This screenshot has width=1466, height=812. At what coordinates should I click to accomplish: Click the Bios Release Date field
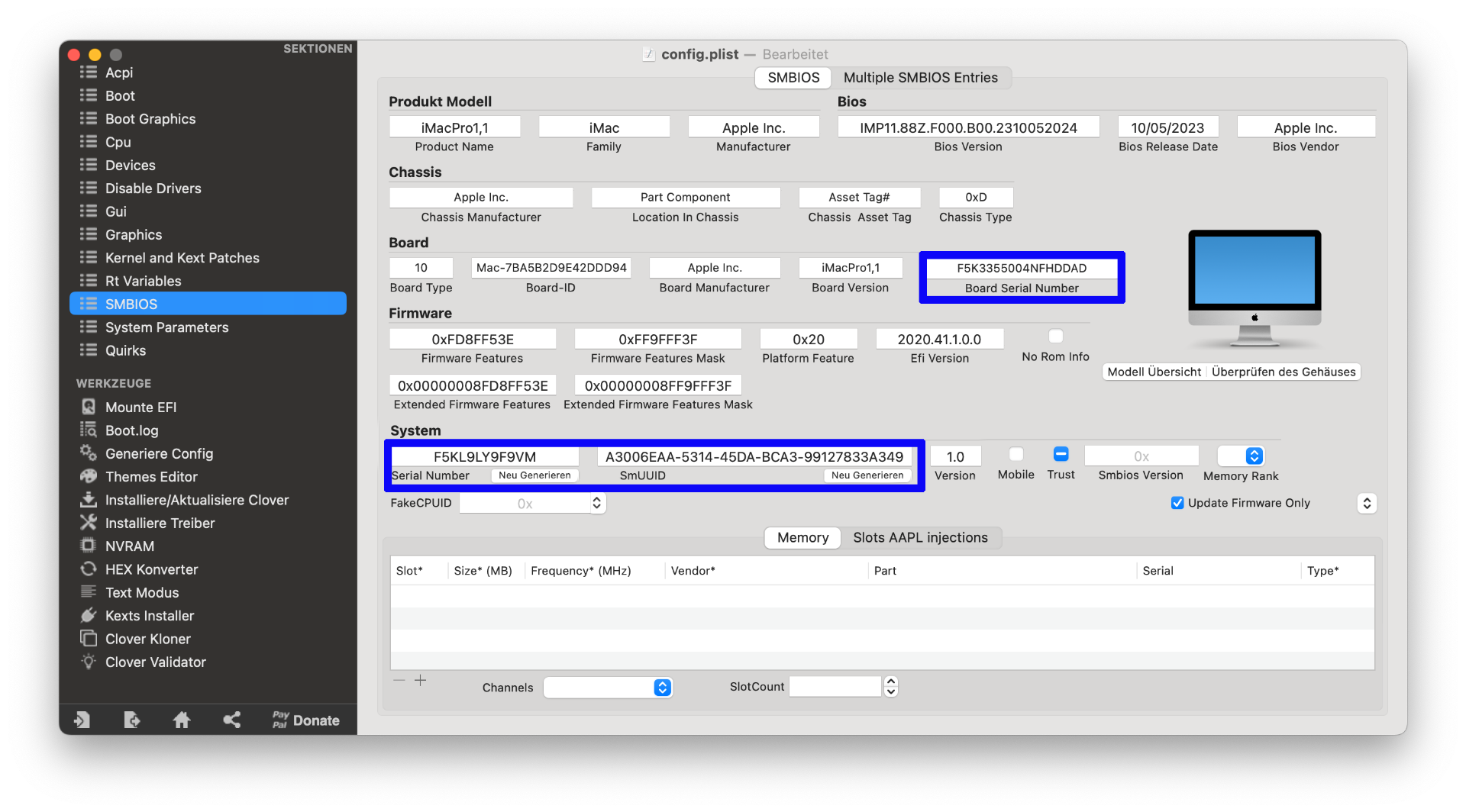(x=1167, y=127)
